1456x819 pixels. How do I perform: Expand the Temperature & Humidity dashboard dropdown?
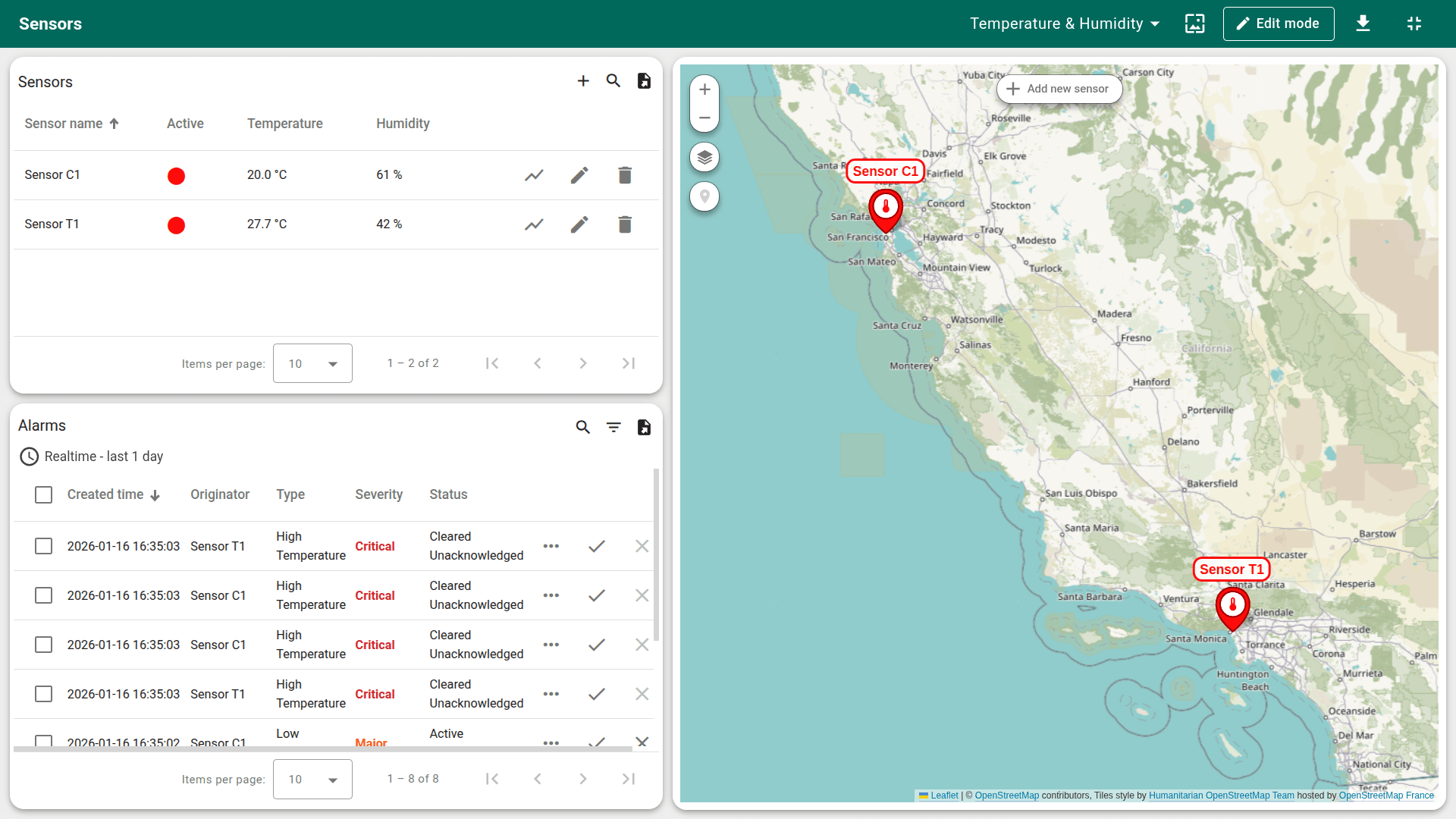click(x=1065, y=24)
